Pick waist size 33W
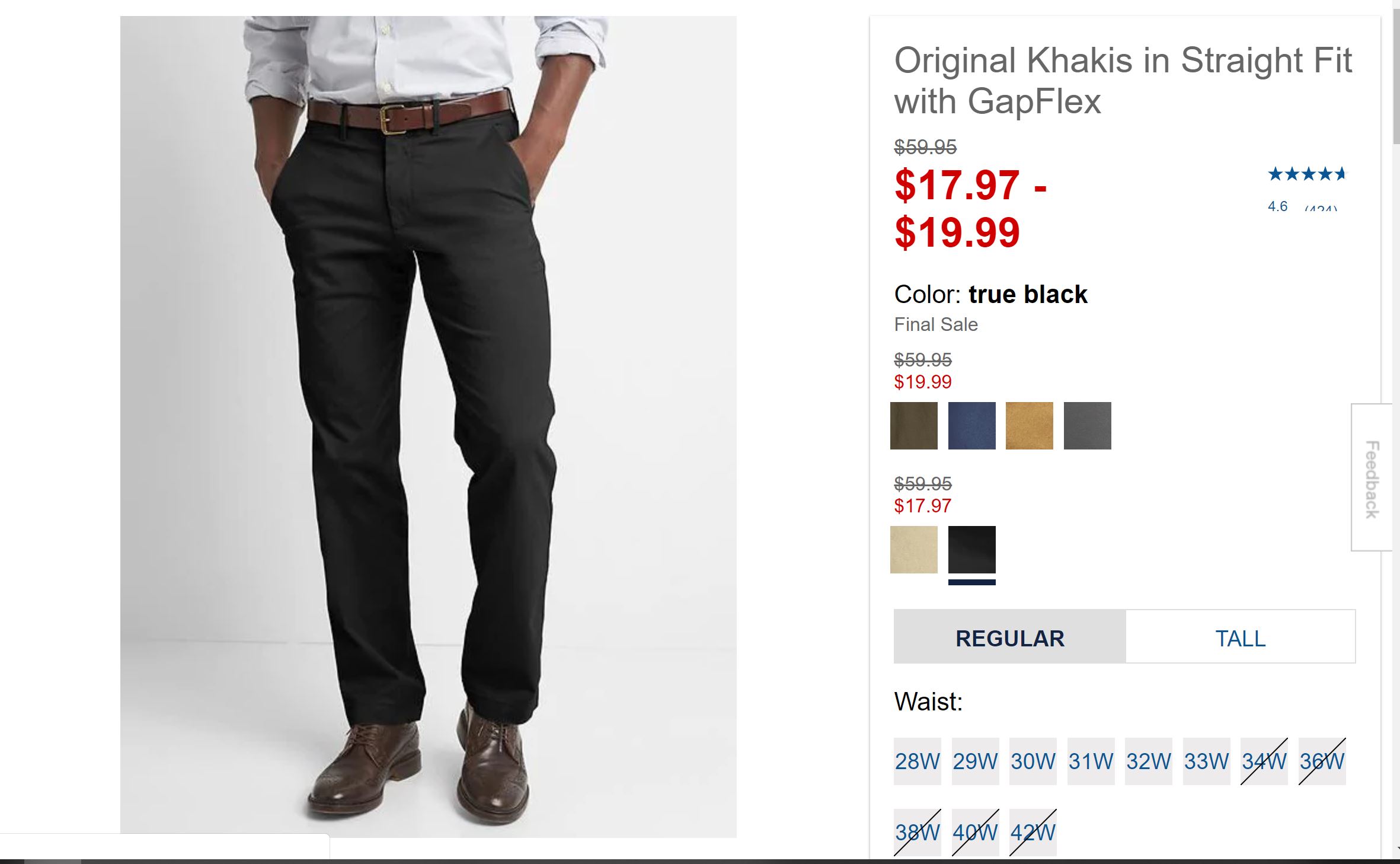The height and width of the screenshot is (864, 1400). tap(1206, 761)
